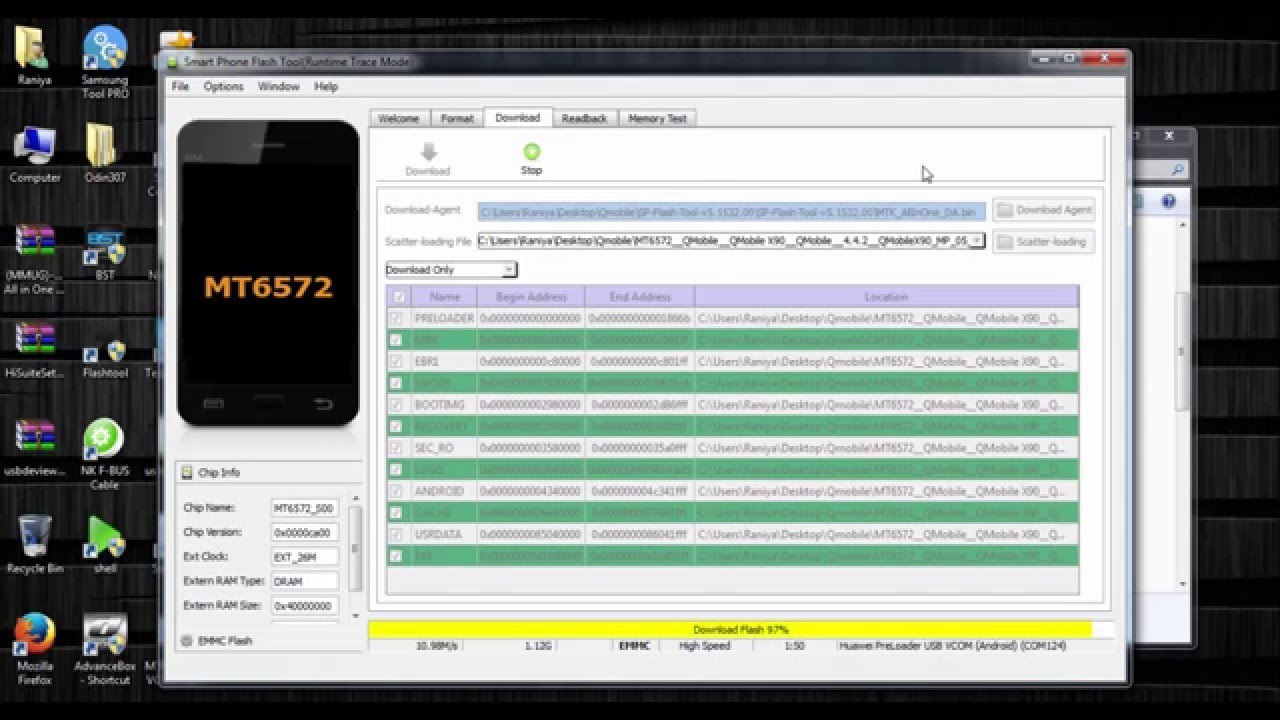
Task: Open the Options menu
Action: tap(223, 87)
